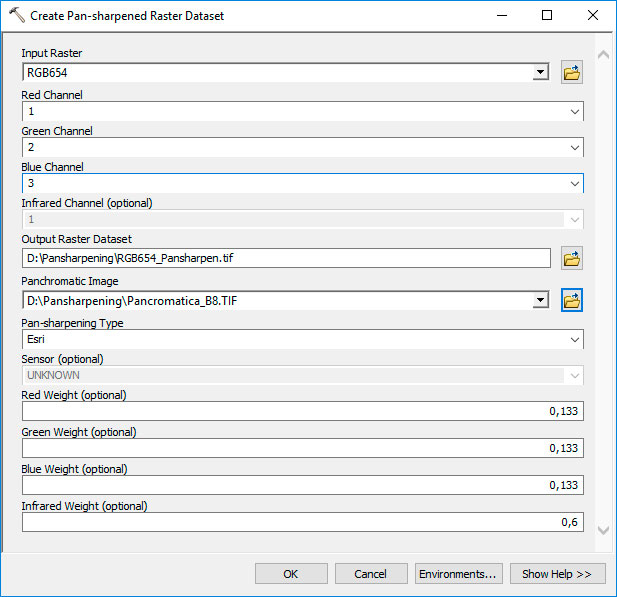Click the OK button

coord(291,574)
